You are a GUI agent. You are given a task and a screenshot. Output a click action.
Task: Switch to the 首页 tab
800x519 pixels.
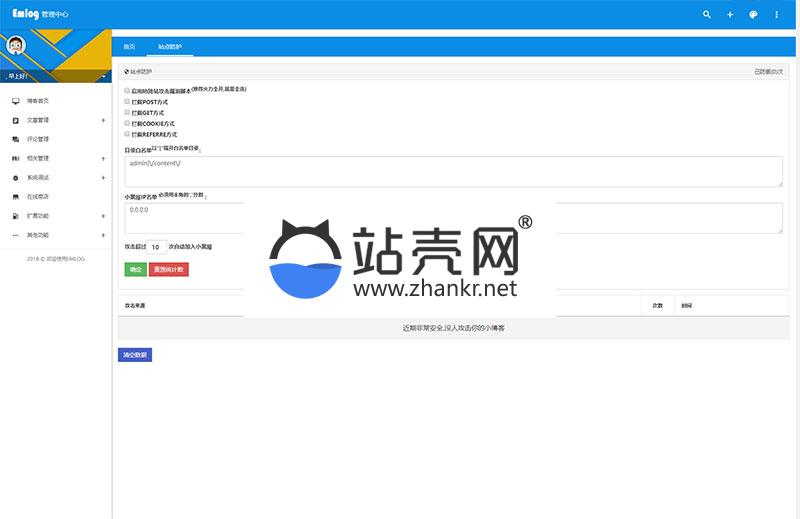coord(129,47)
